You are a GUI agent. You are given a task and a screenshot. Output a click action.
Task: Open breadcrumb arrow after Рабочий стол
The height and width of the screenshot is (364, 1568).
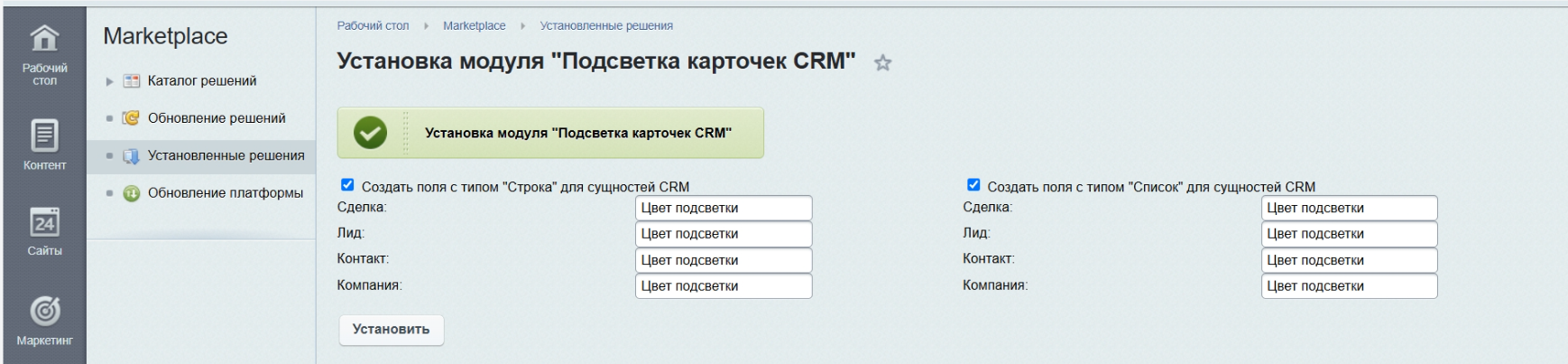click(426, 26)
